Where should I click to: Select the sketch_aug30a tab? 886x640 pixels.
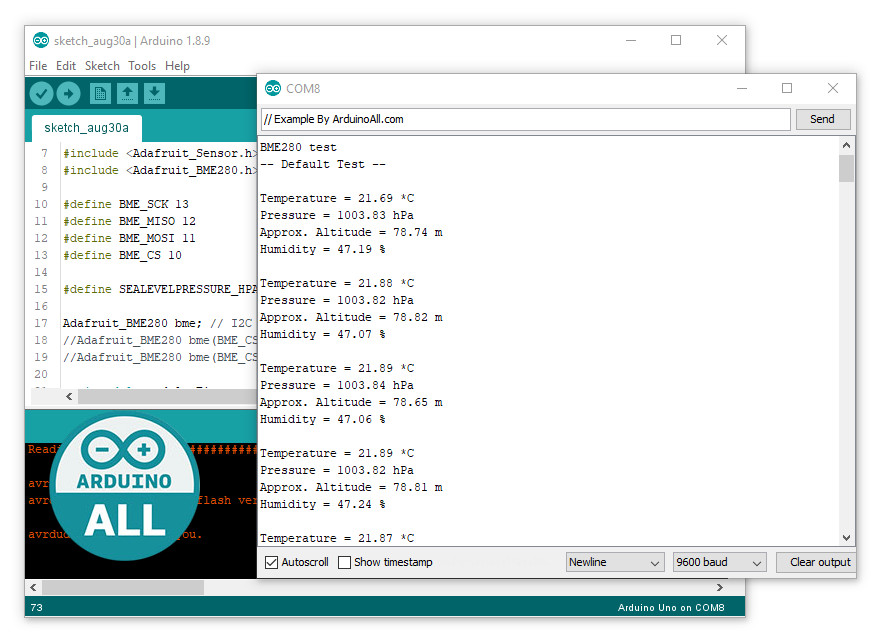point(86,128)
